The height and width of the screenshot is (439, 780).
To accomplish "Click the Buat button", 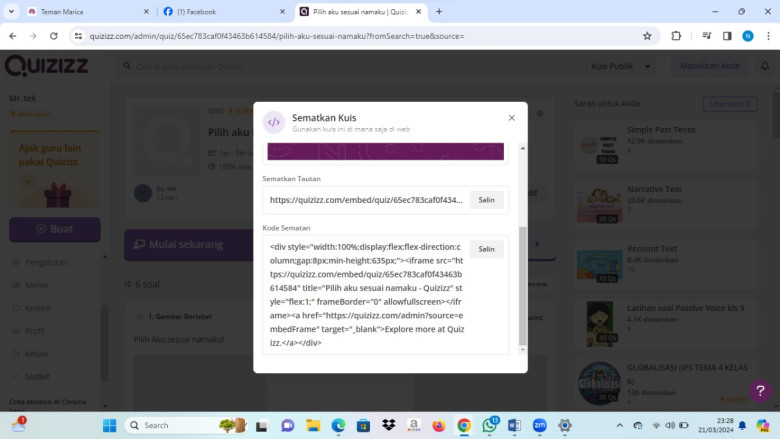I will pyautogui.click(x=55, y=229).
